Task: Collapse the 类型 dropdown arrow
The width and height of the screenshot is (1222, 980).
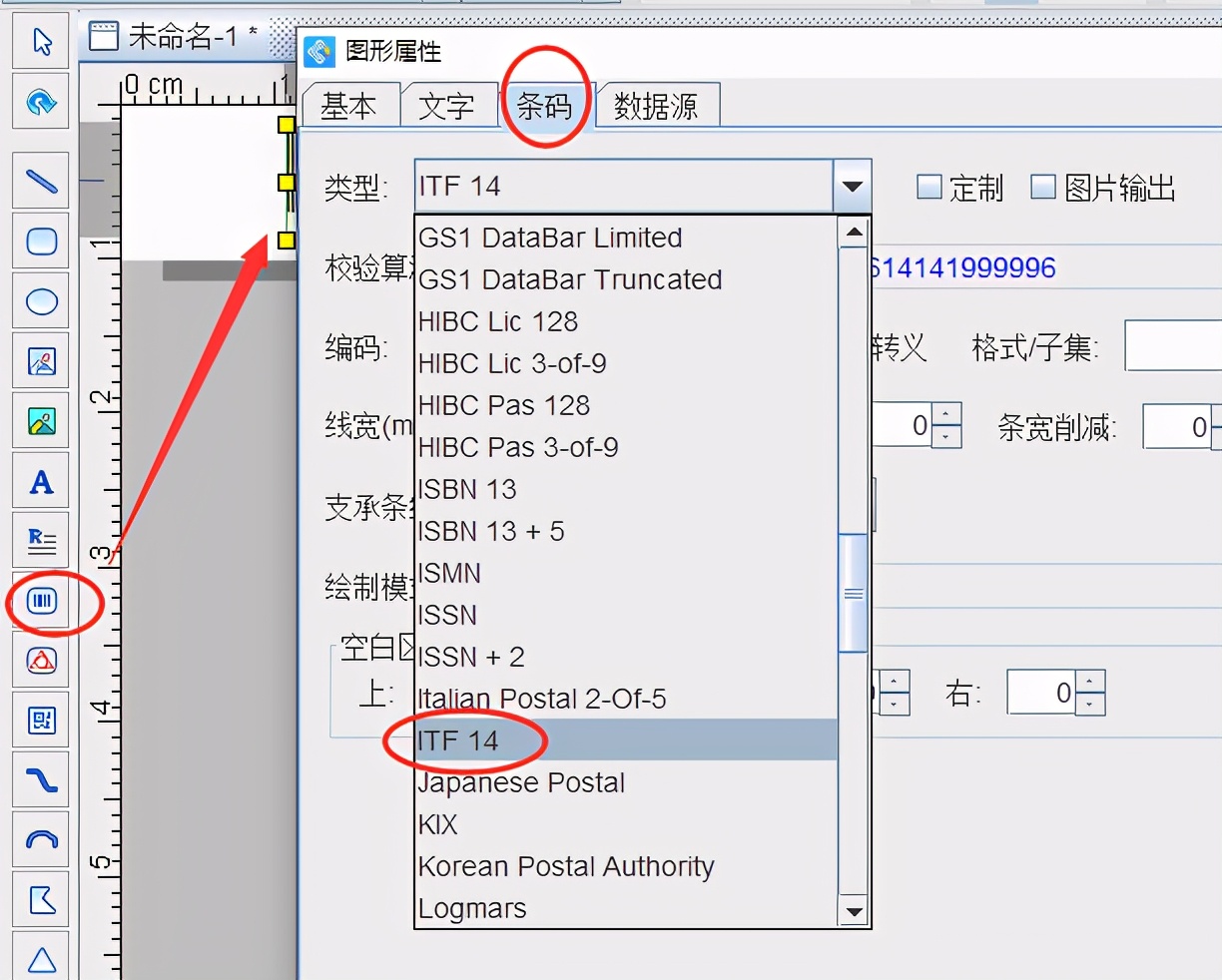Action: [x=852, y=187]
